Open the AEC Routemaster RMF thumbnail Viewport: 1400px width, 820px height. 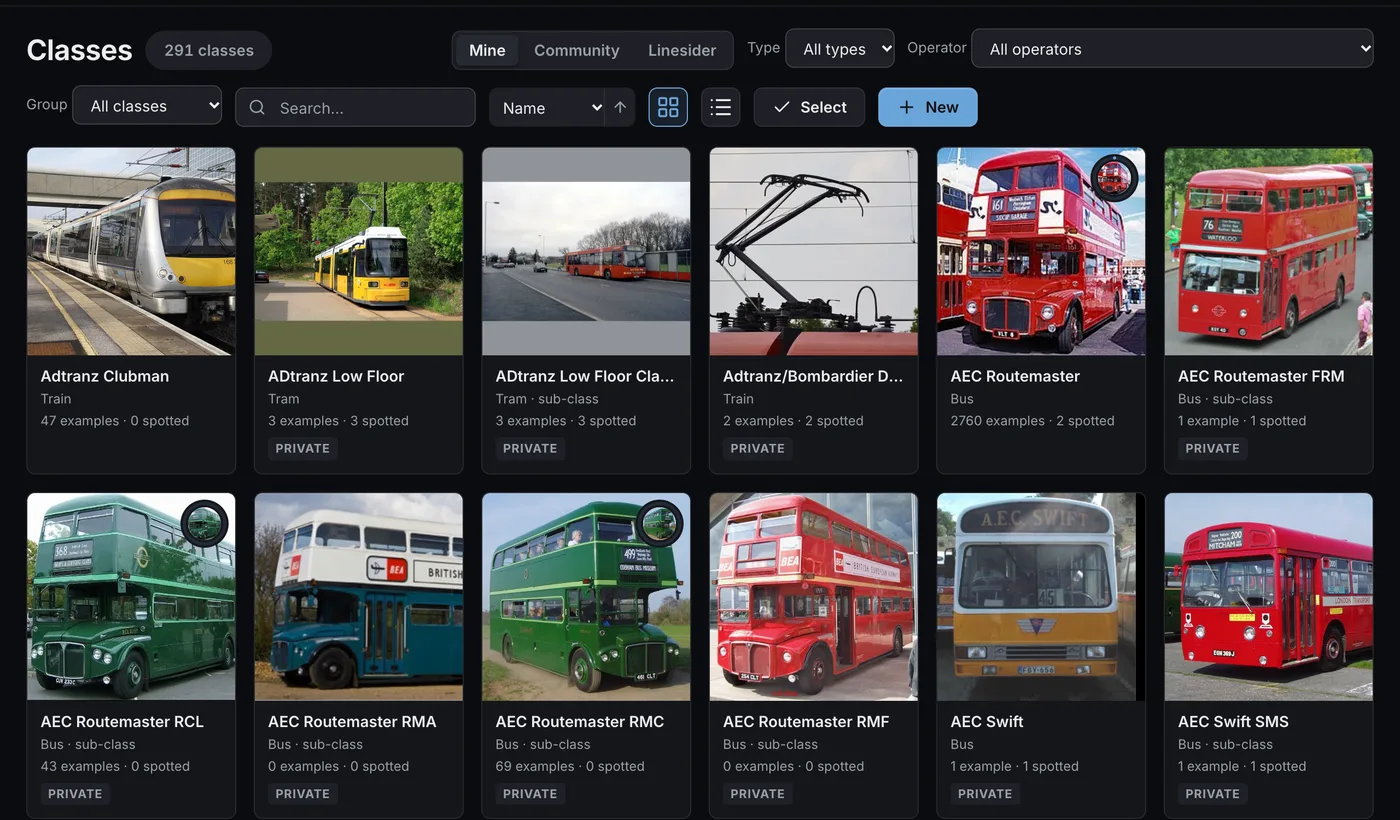(813, 596)
